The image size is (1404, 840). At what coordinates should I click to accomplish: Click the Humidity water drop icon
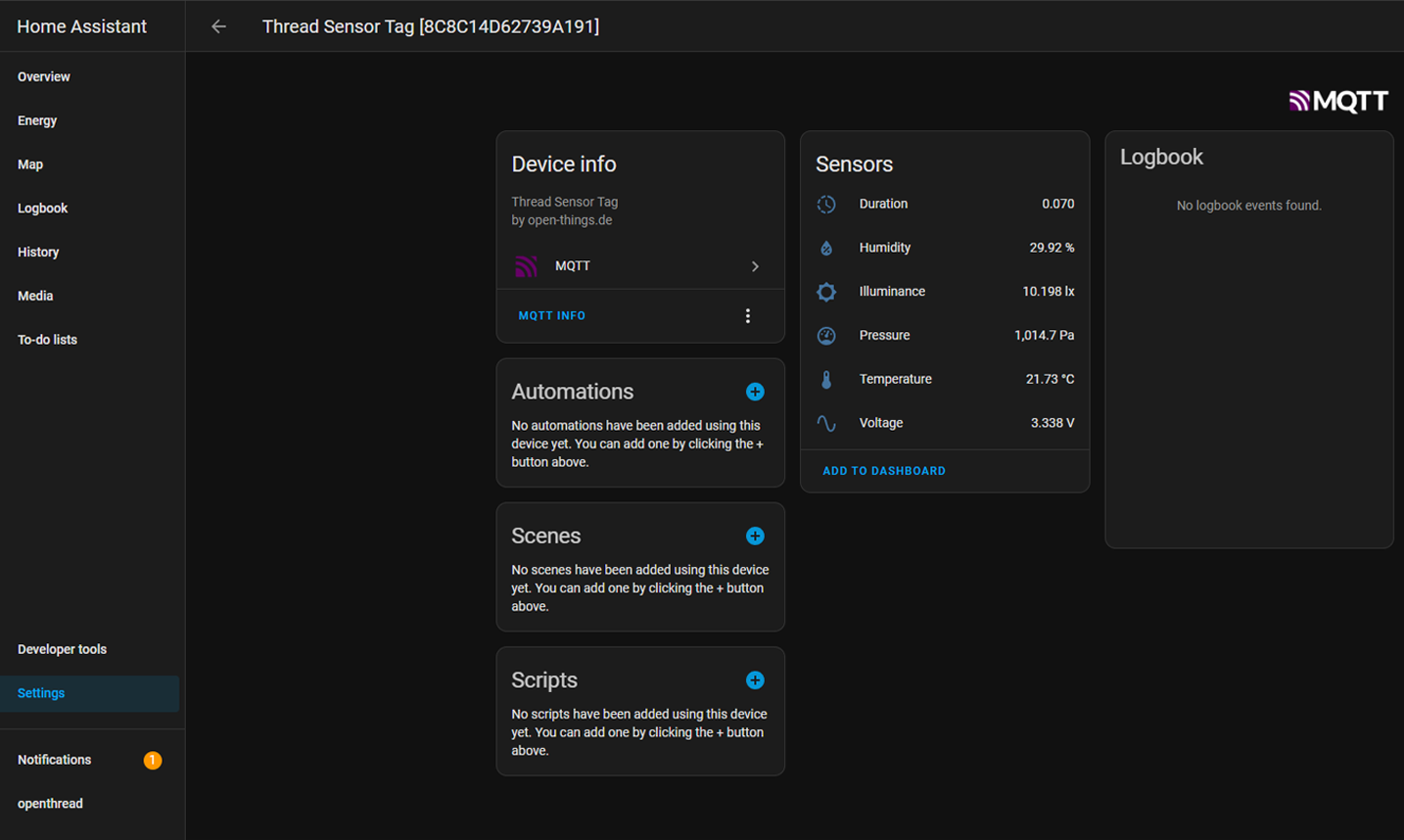click(826, 248)
